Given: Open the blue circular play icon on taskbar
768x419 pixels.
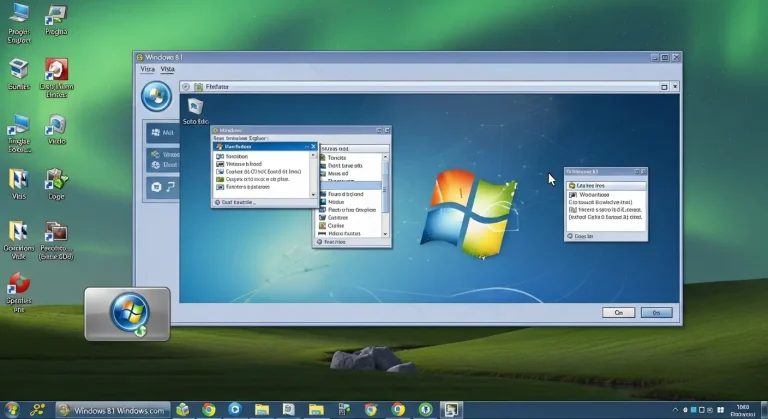Looking at the screenshot, I should click(235, 409).
